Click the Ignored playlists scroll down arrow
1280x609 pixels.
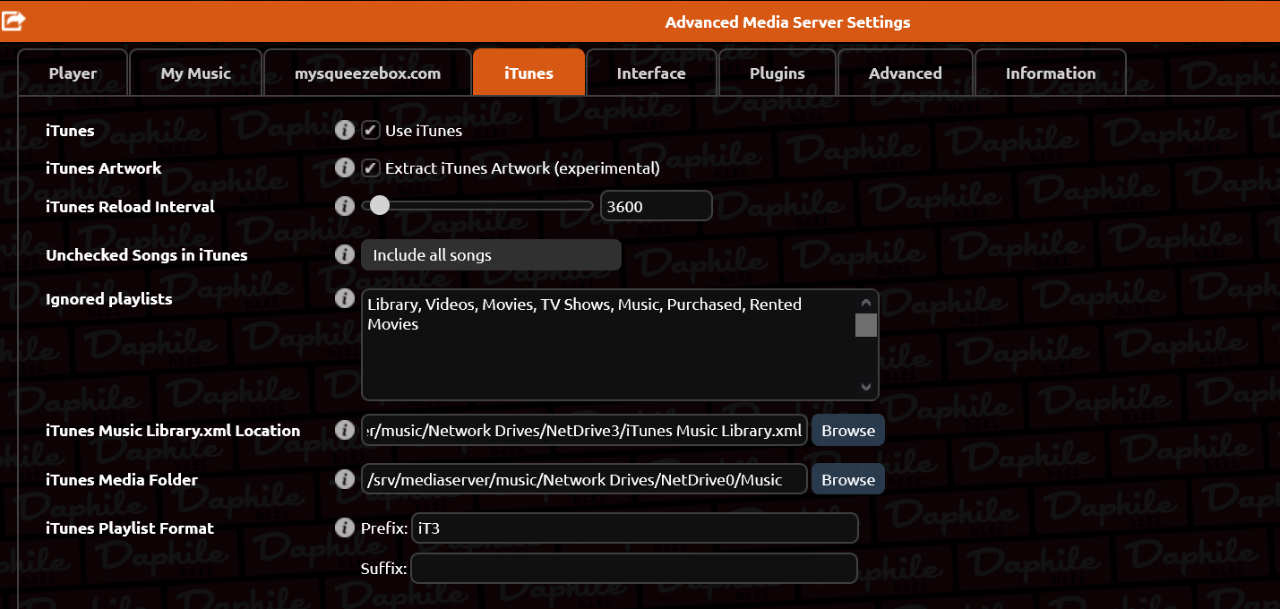pyautogui.click(x=866, y=387)
